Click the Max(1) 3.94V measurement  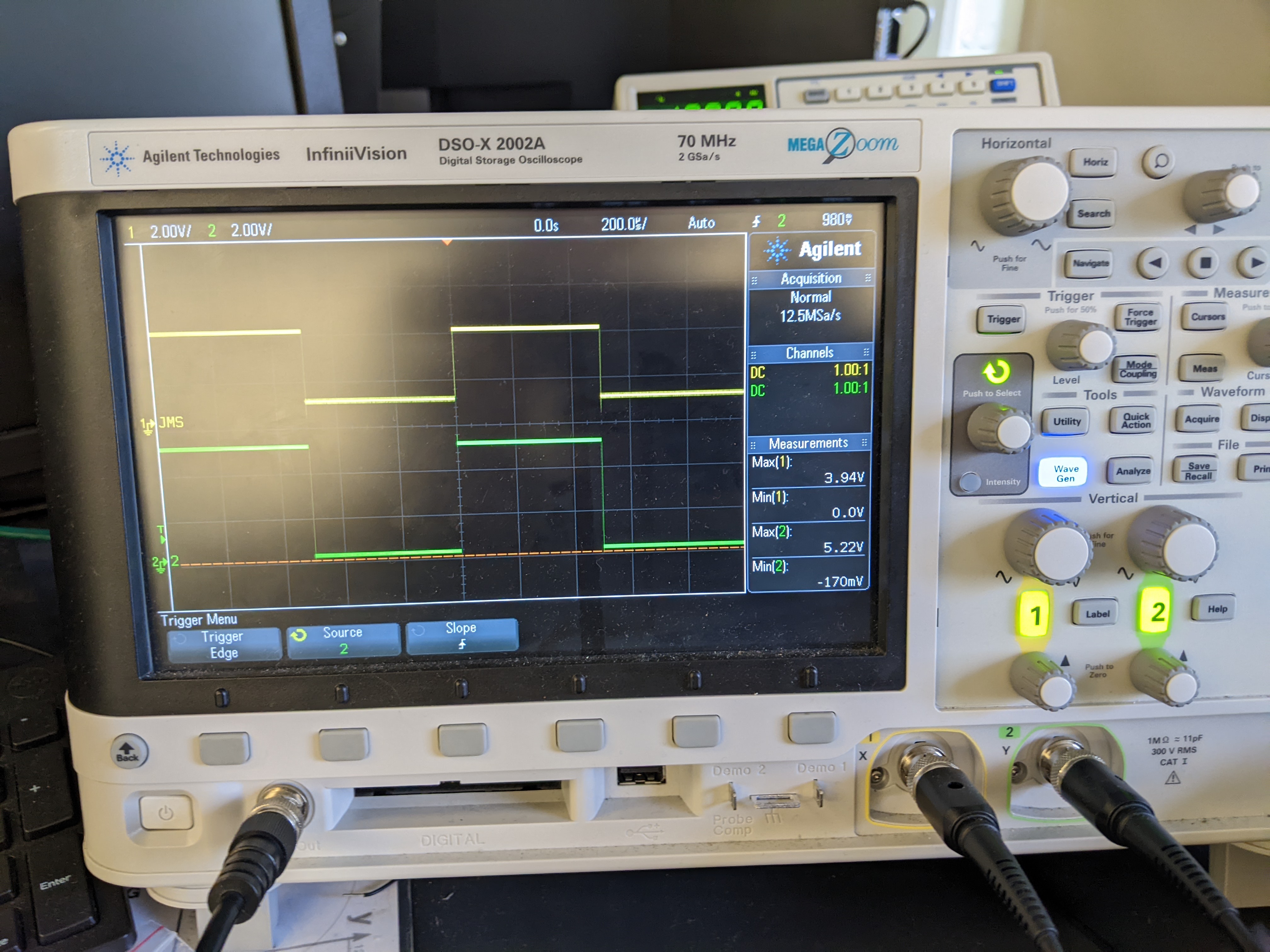point(808,470)
